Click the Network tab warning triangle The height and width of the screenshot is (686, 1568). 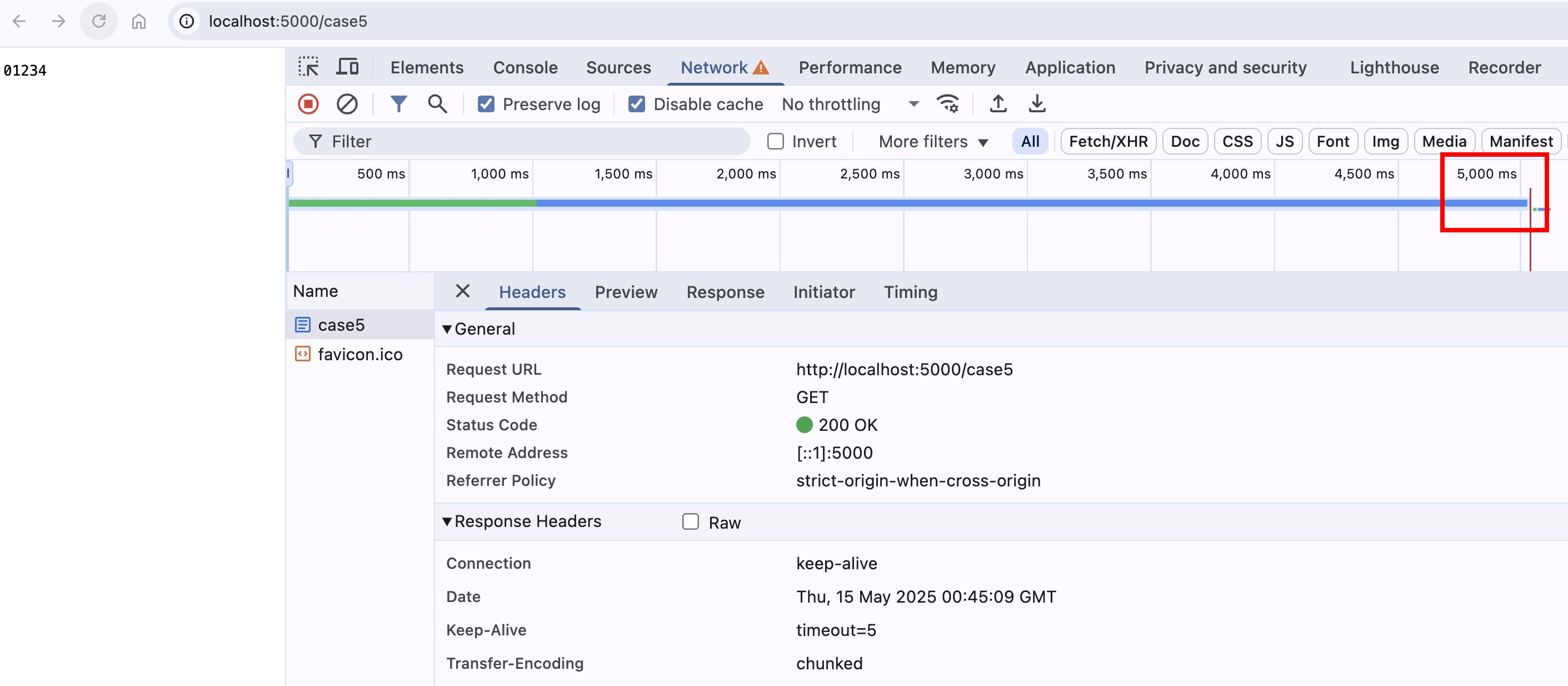click(761, 67)
